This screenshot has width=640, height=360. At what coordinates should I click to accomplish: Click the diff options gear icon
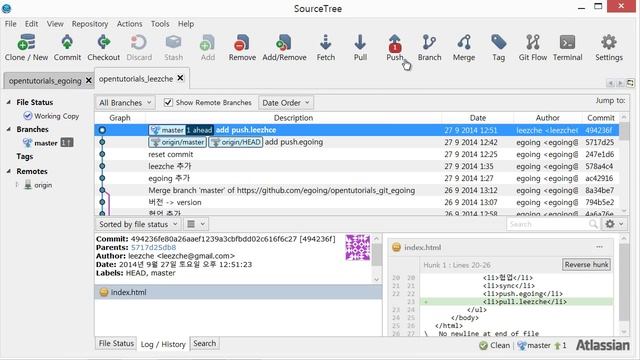(x=610, y=224)
